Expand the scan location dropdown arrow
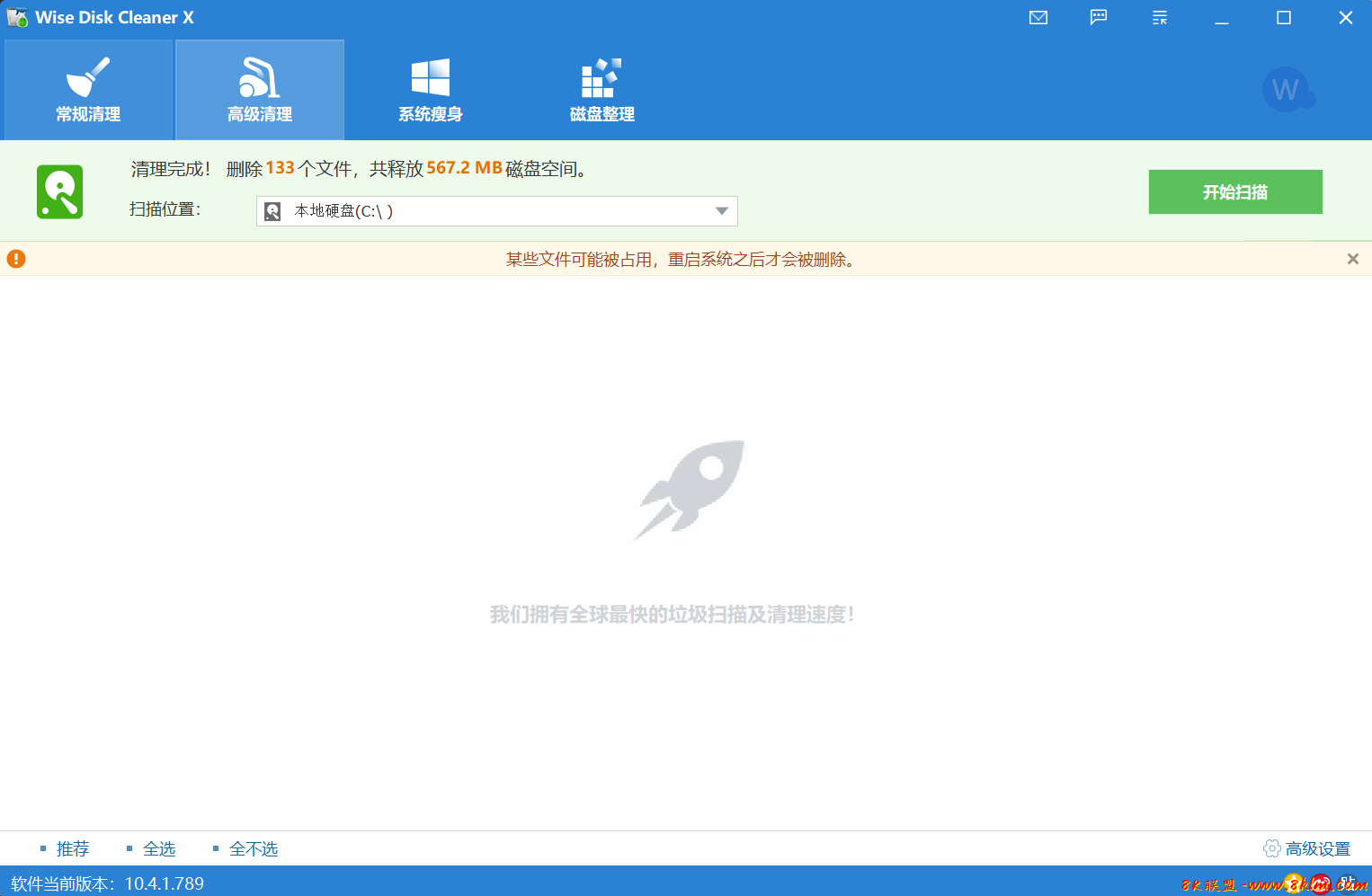Screen dimensions: 1372x896 tap(721, 211)
